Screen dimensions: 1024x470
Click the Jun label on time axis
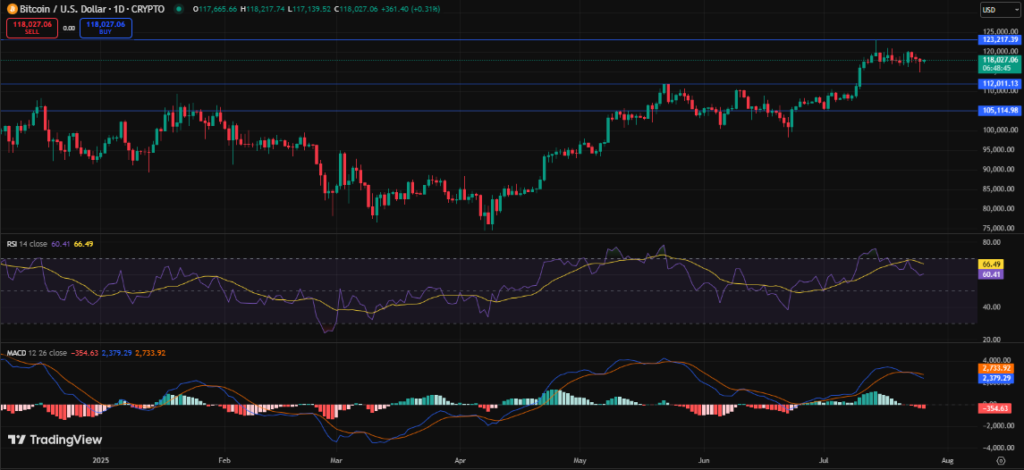click(705, 460)
